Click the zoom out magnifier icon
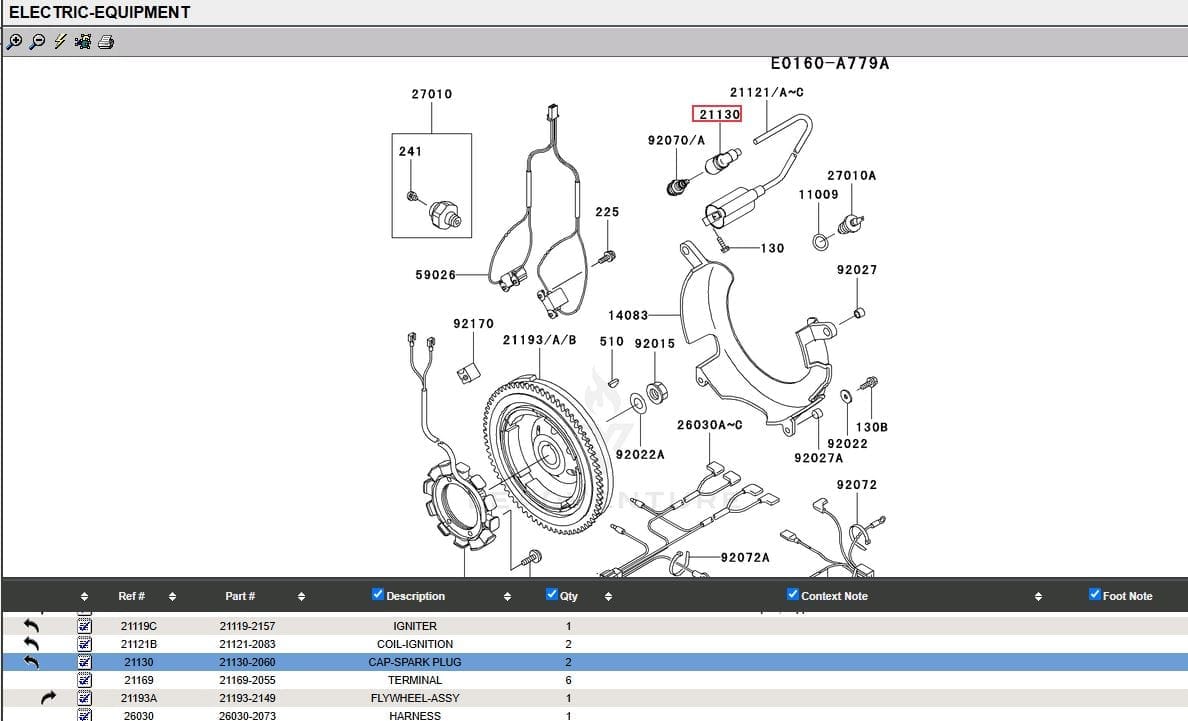Screen dimensions: 1188x721 [37, 42]
